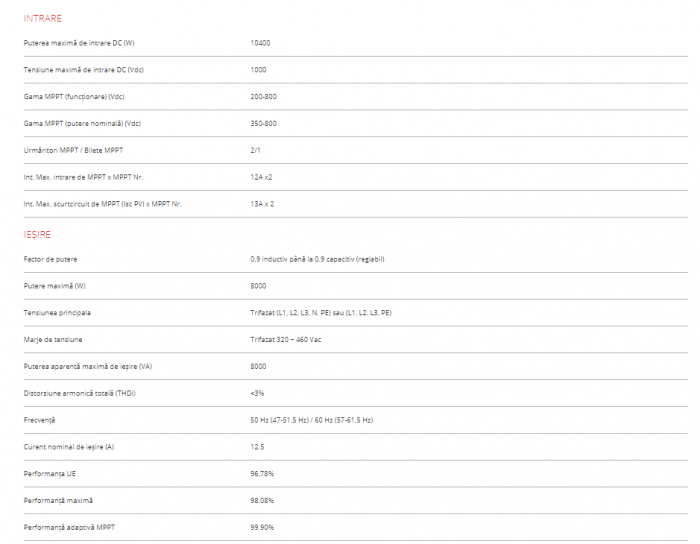
Task: Click the '12A x2' value
Action: 261,177
